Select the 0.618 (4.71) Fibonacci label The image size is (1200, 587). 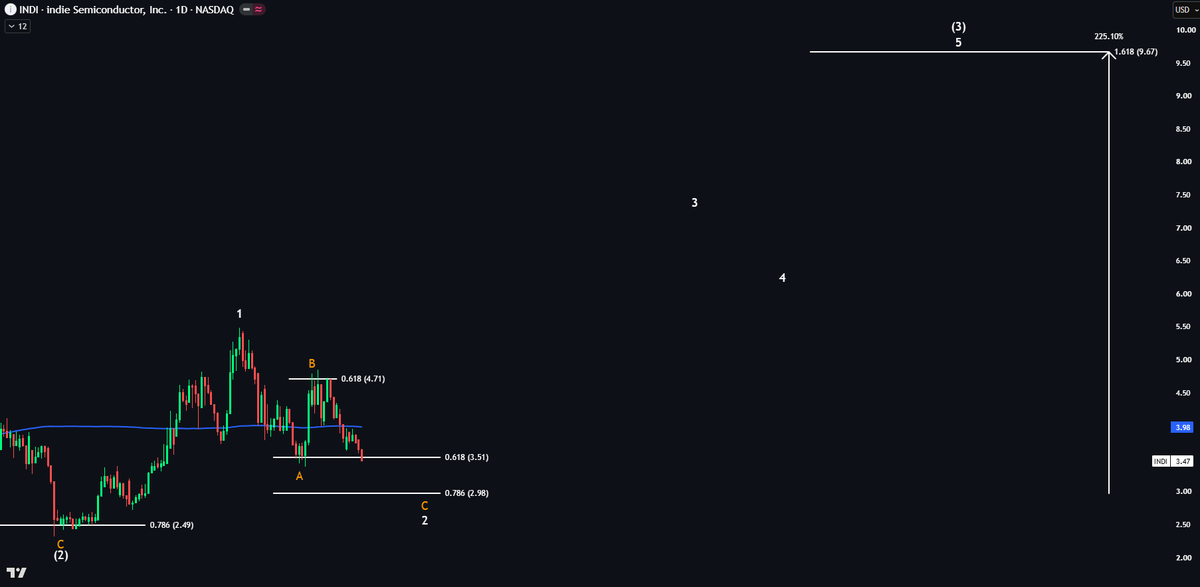pos(363,379)
